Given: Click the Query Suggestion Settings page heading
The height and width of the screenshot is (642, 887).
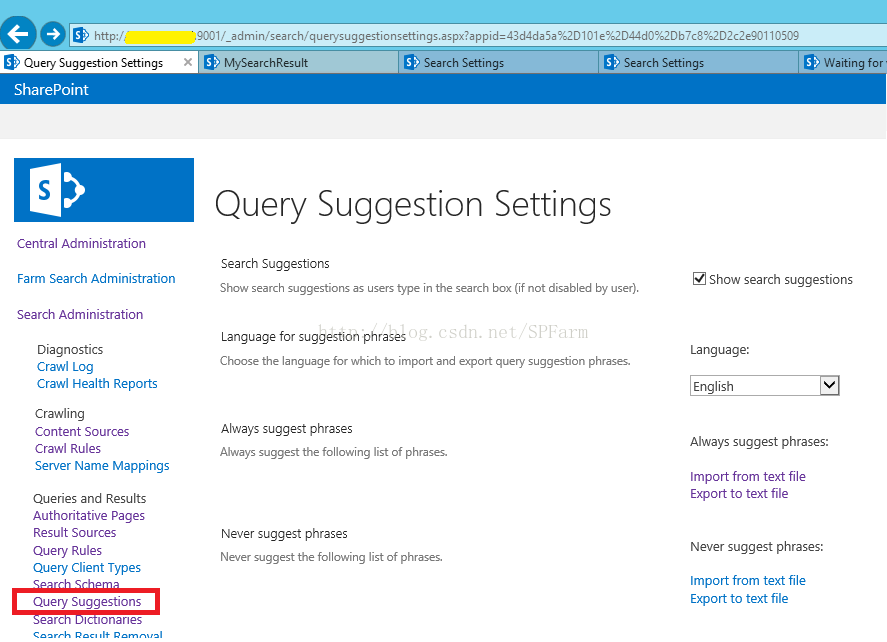Looking at the screenshot, I should (x=413, y=205).
